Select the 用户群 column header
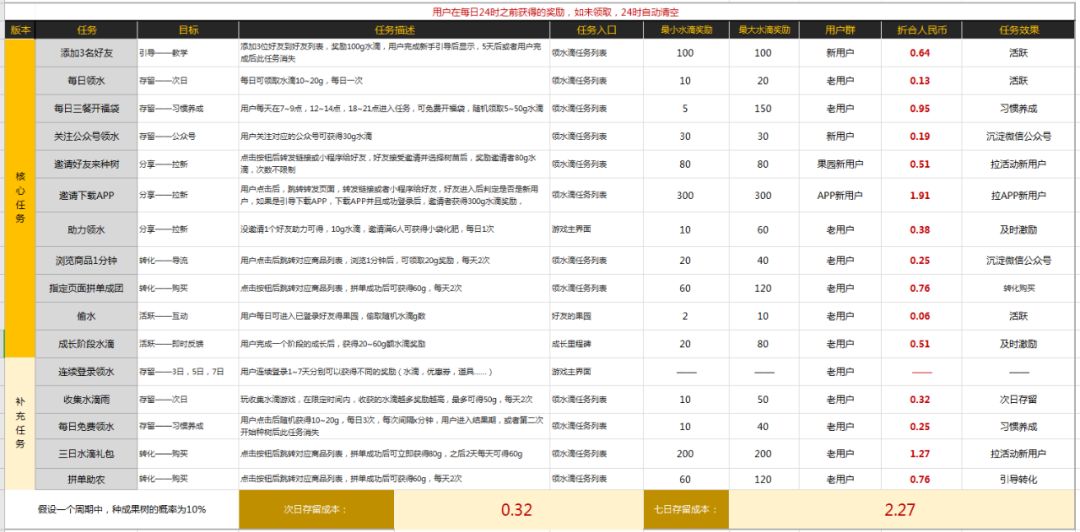Viewport: 1080px width, 532px height. [840, 30]
